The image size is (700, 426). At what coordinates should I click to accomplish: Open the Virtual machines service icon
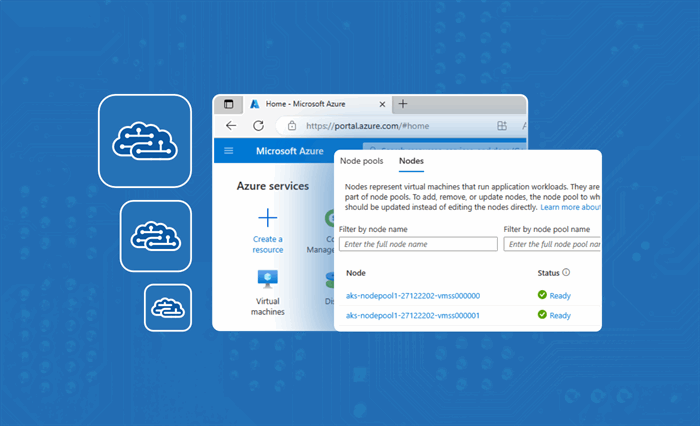[268, 279]
